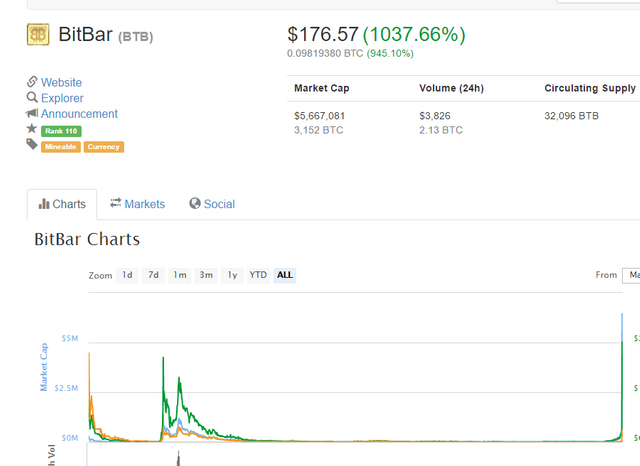Viewport: 640px width, 466px height.
Task: Click the BitBar coin logo icon
Action: 38,34
